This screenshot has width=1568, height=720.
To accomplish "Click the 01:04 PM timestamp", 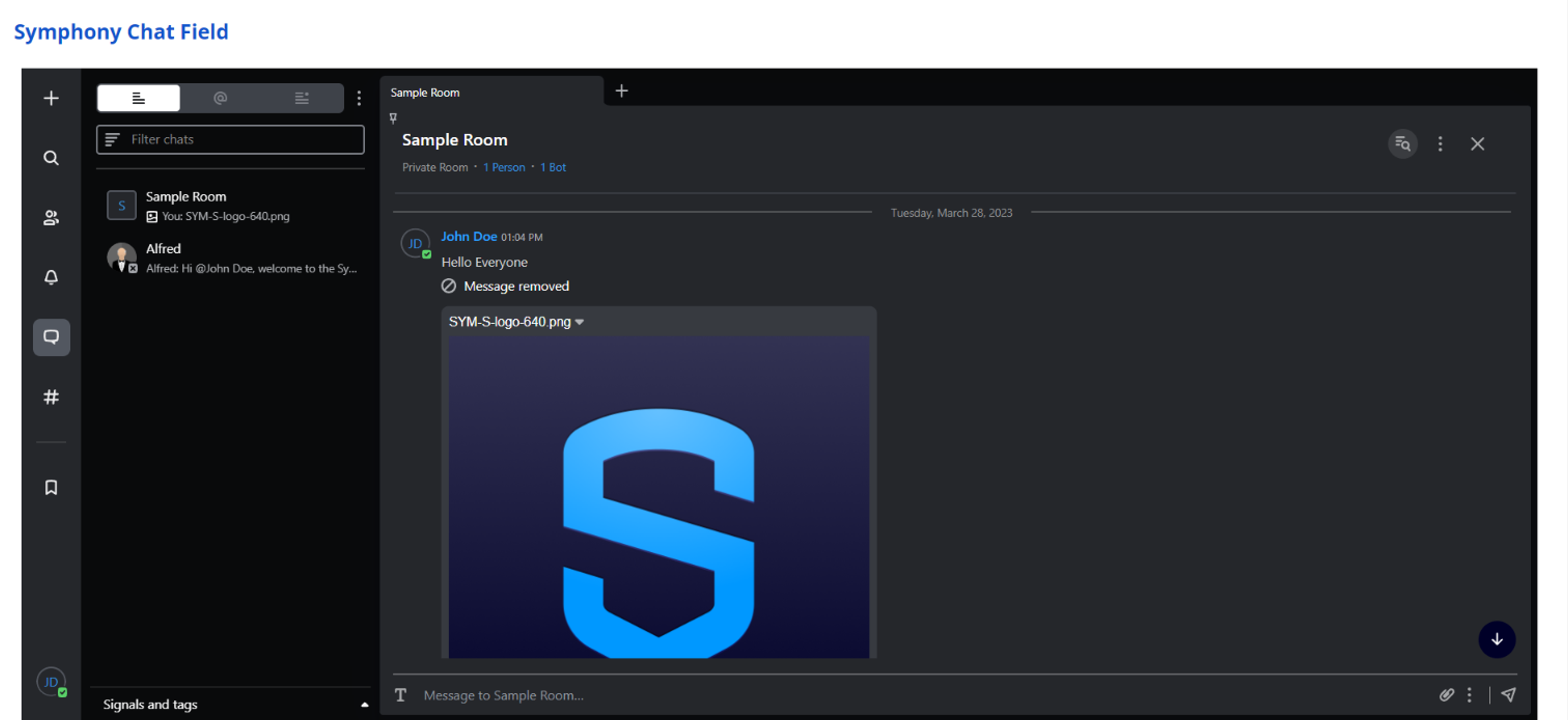I will (522, 237).
